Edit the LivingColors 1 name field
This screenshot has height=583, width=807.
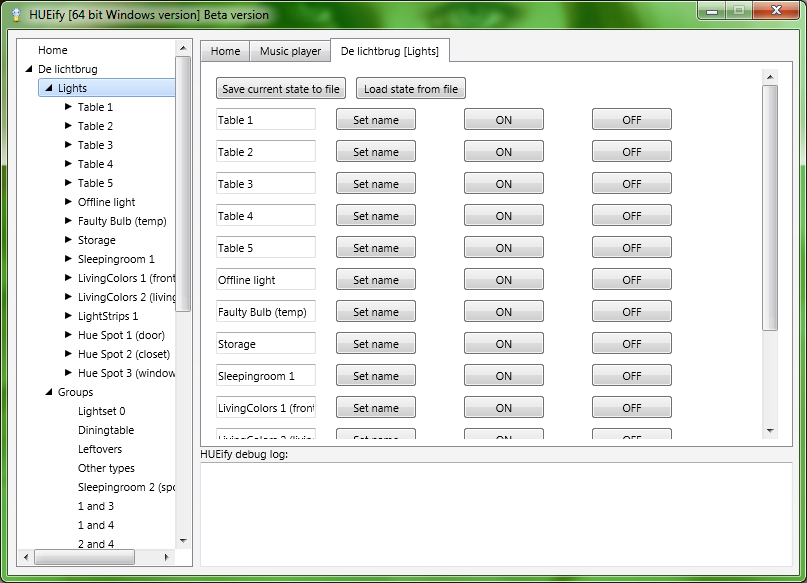[266, 408]
